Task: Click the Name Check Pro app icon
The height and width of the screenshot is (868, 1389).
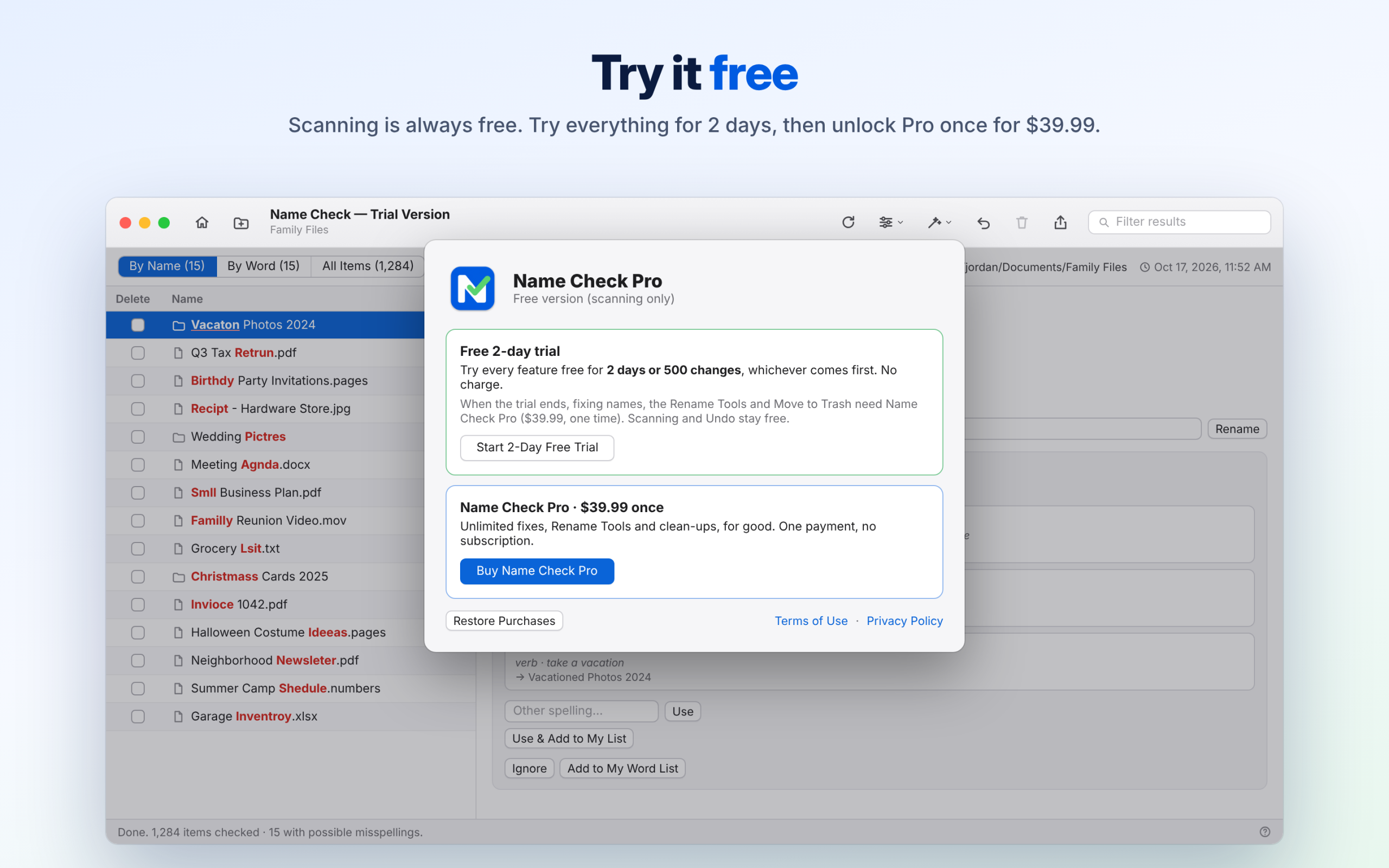Action: (x=473, y=288)
